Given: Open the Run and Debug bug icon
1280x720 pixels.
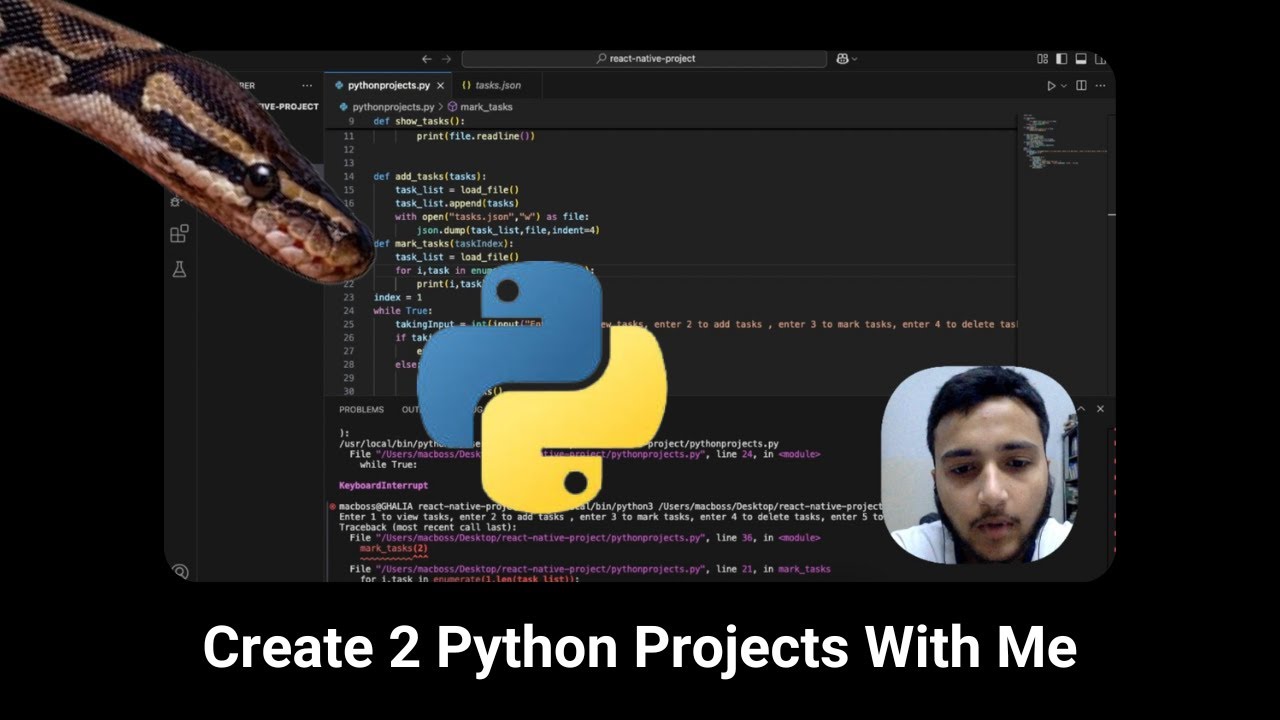Looking at the screenshot, I should [x=176, y=200].
